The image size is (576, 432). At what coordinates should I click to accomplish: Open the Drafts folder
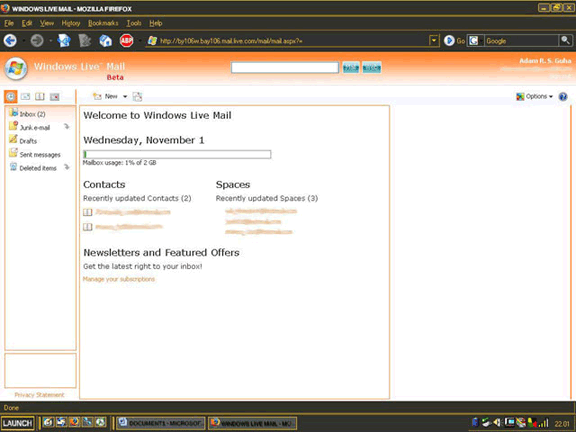pos(23,141)
